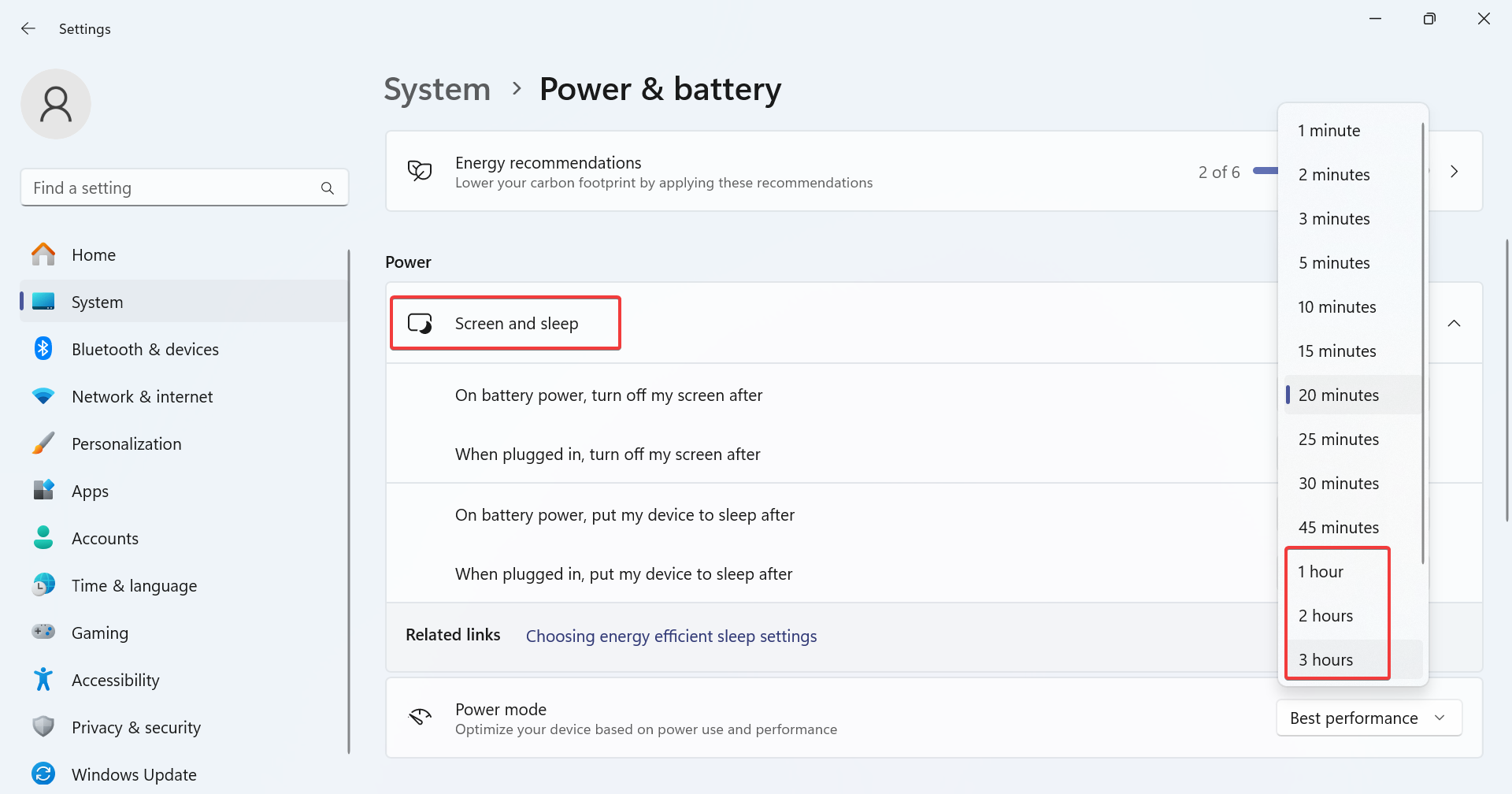
Task: Click the Find a setting search box
Action: coord(184,187)
